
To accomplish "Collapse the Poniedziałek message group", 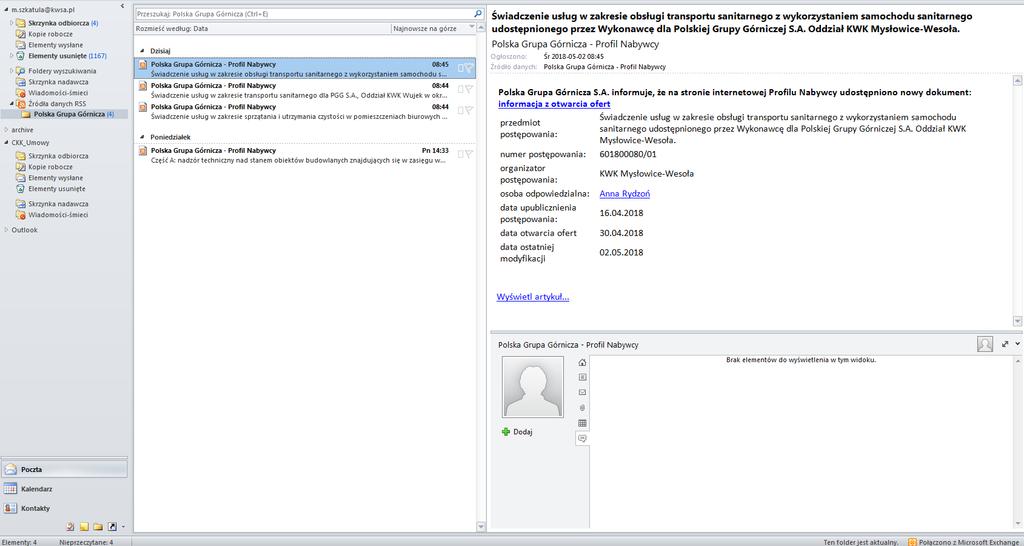I will [x=141, y=136].
